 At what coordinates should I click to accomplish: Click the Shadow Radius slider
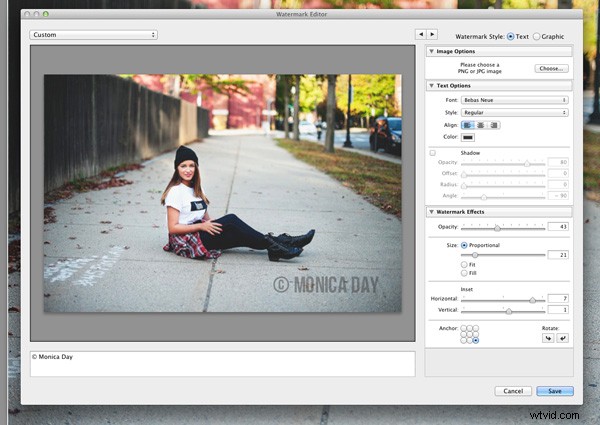464,186
